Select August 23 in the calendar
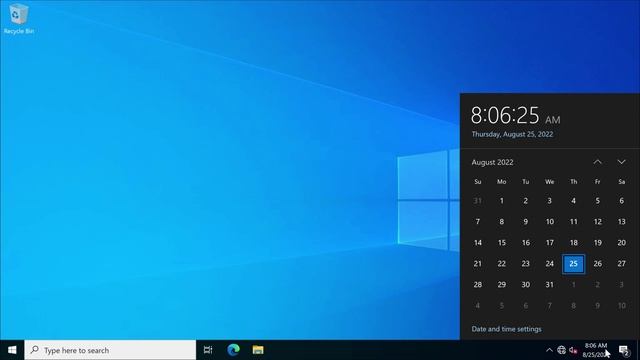This screenshot has height=360, width=640. 526,264
